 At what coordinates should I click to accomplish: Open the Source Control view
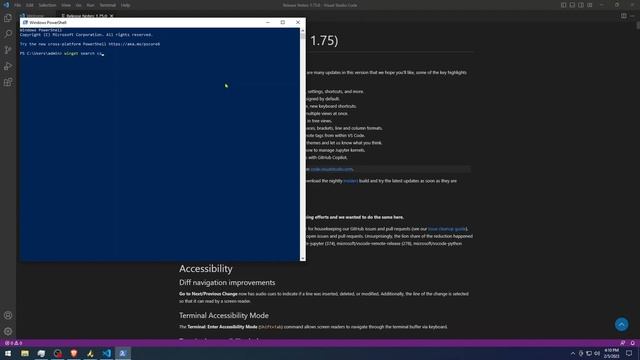coord(8,50)
